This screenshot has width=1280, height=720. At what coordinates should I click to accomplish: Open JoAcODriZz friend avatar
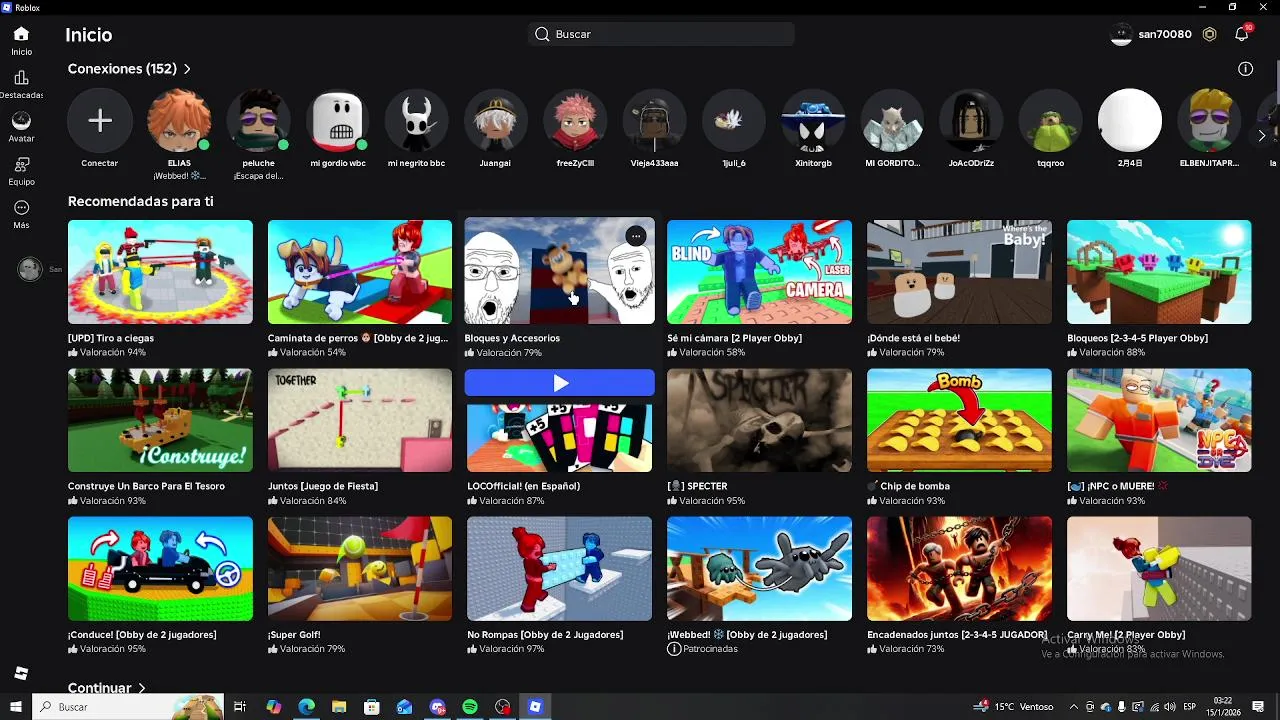coord(971,121)
